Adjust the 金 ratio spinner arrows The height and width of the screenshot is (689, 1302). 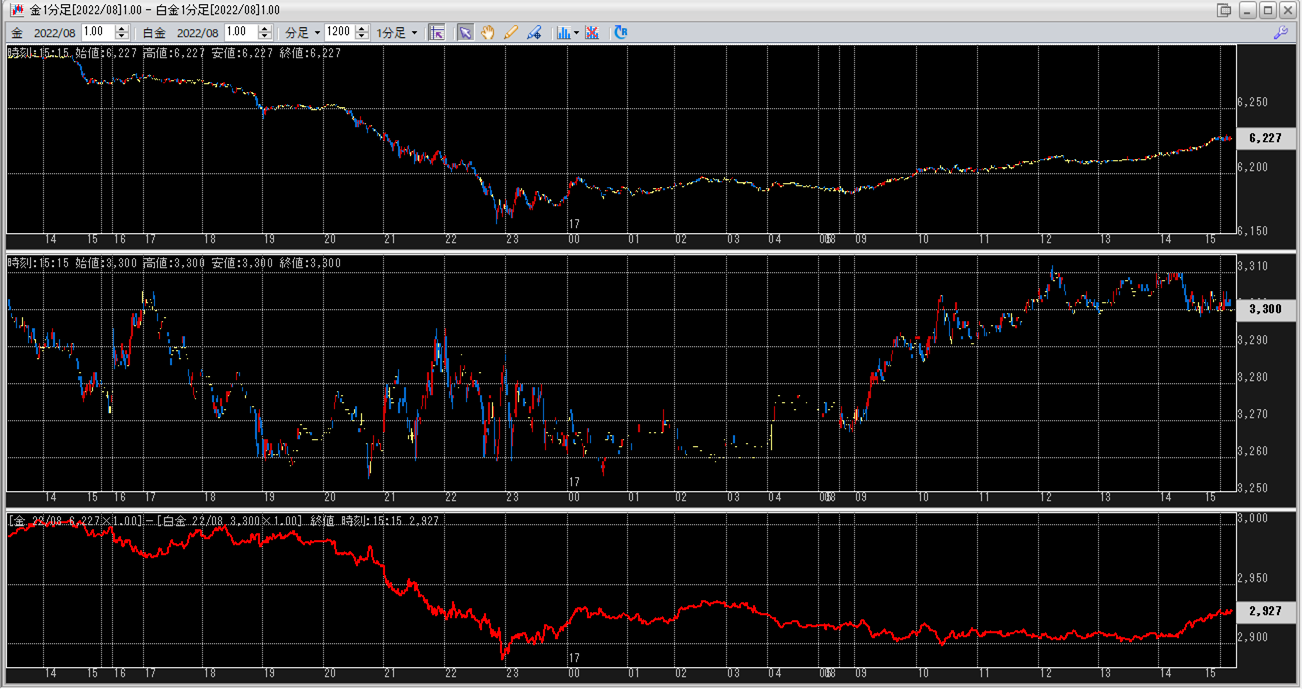click(122, 32)
